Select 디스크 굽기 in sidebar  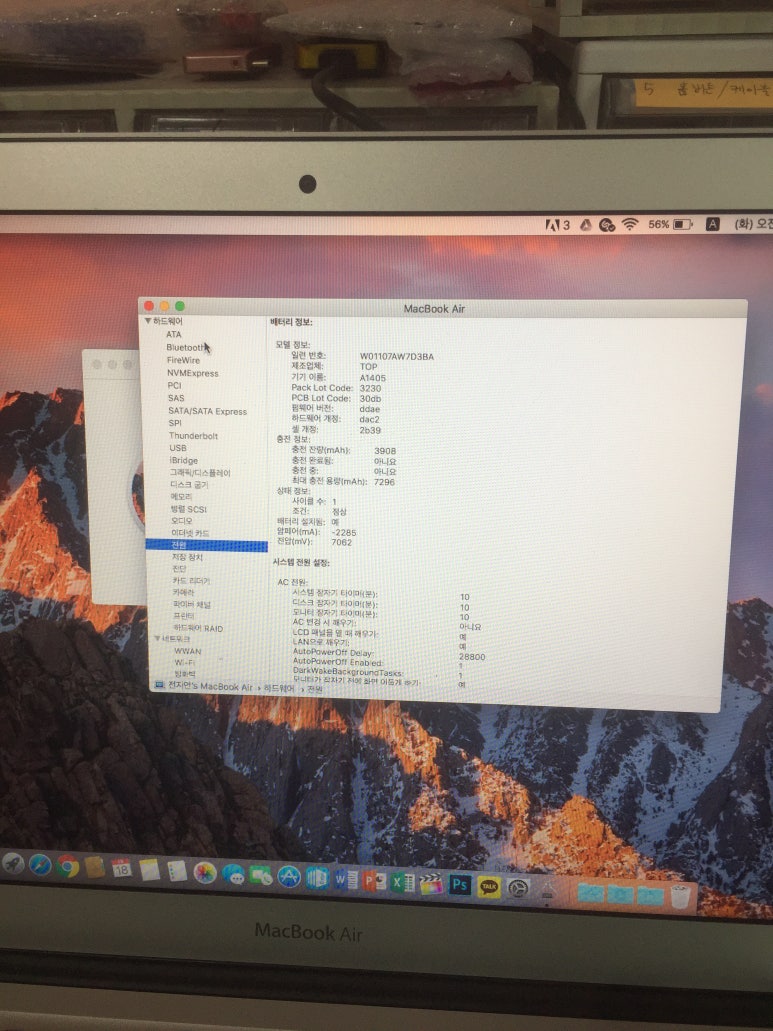[189, 485]
